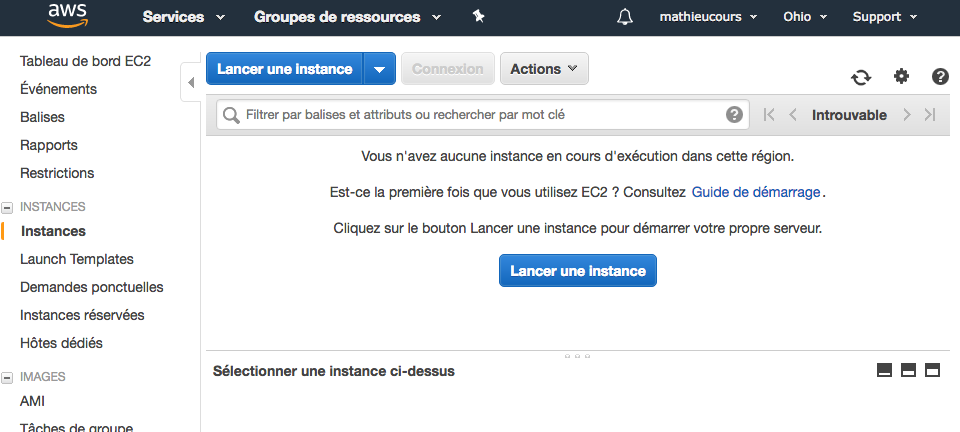
Task: Minimize the details pane
Action: pos(884,370)
